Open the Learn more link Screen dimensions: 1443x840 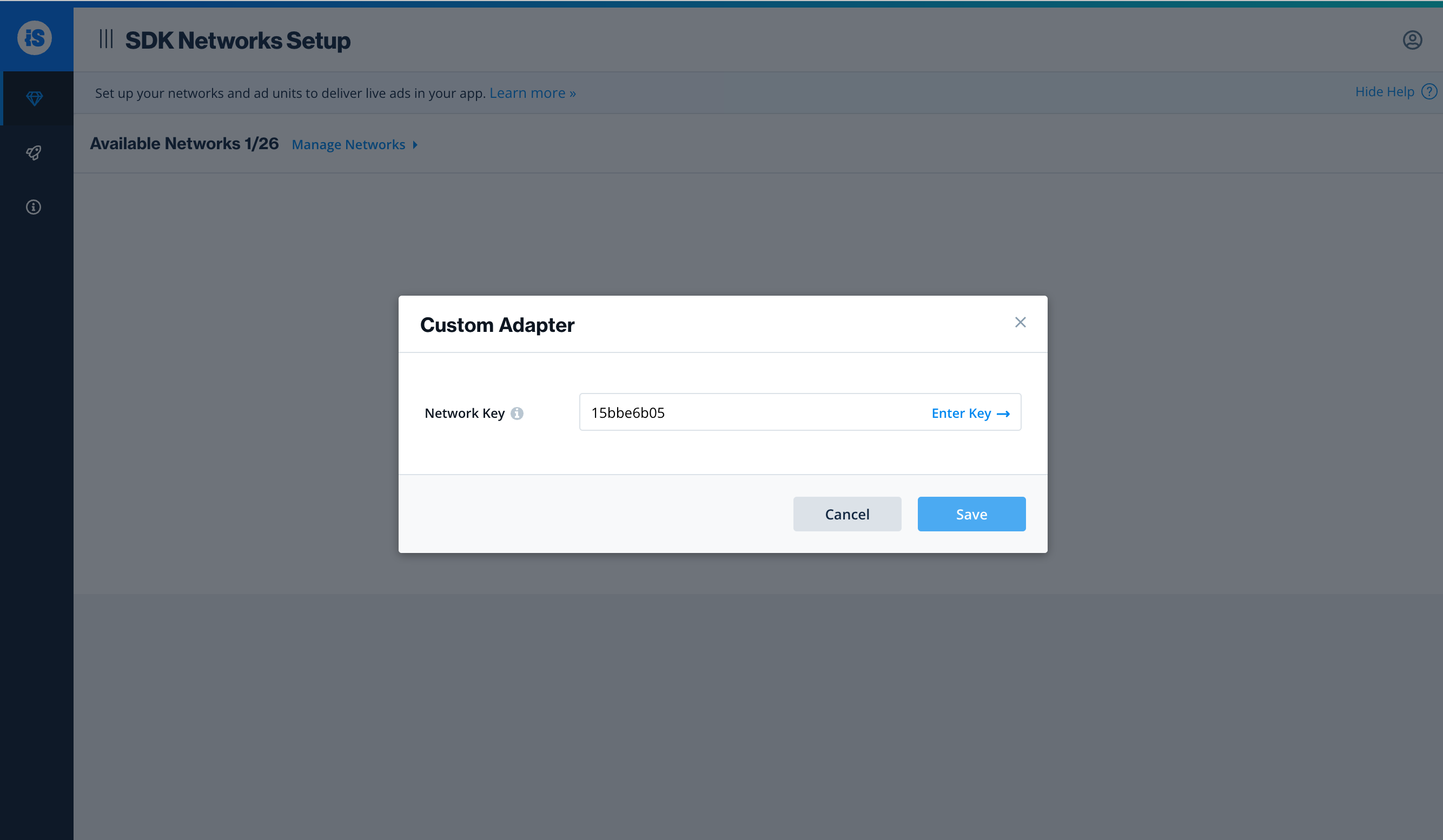(533, 92)
